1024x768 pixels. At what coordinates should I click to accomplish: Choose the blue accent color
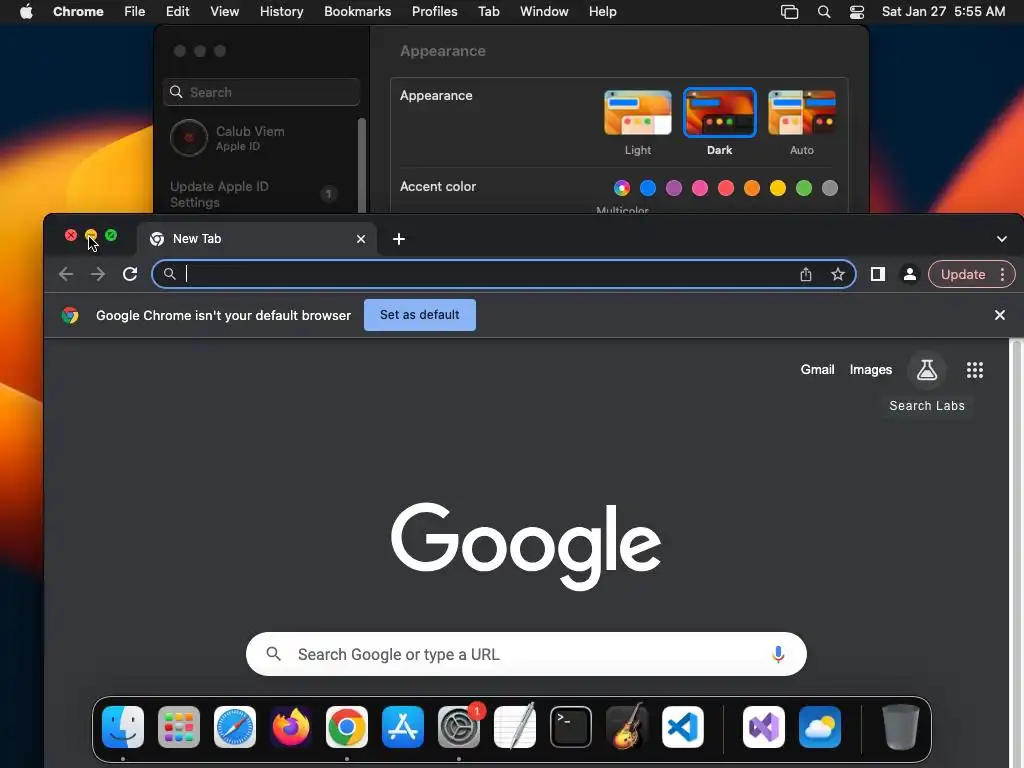(x=648, y=188)
